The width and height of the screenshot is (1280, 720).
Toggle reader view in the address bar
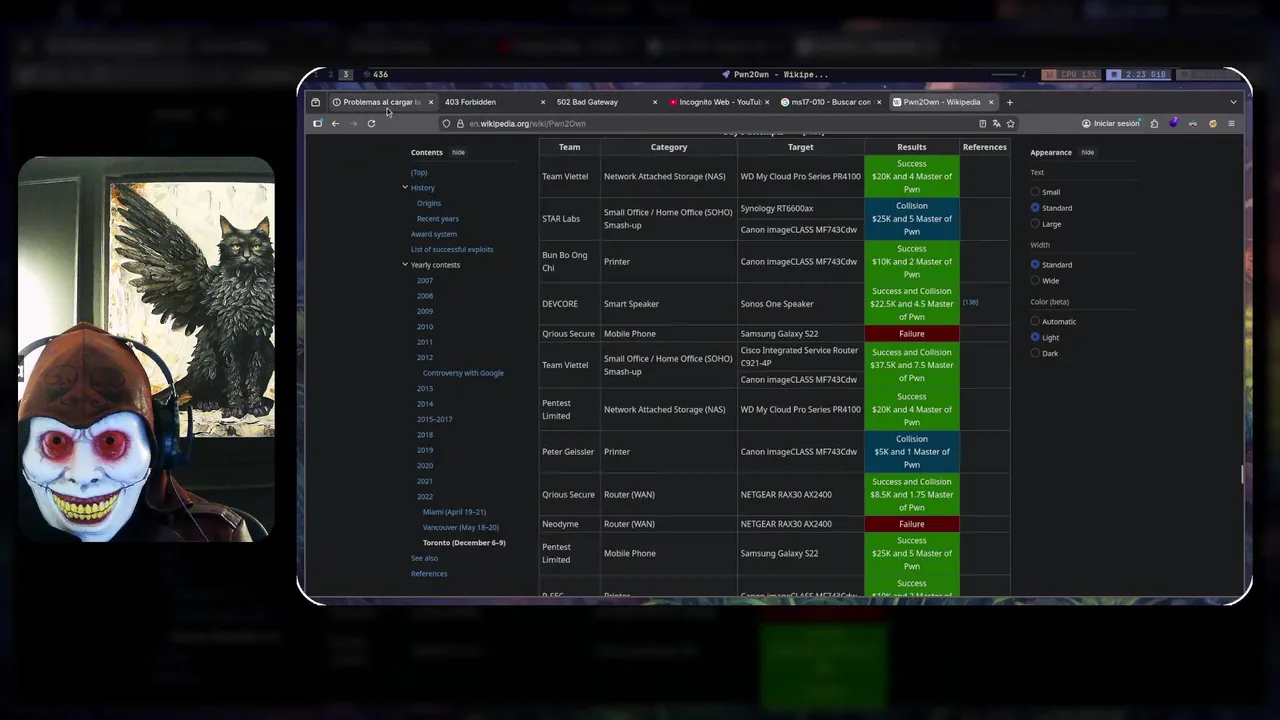(x=983, y=124)
